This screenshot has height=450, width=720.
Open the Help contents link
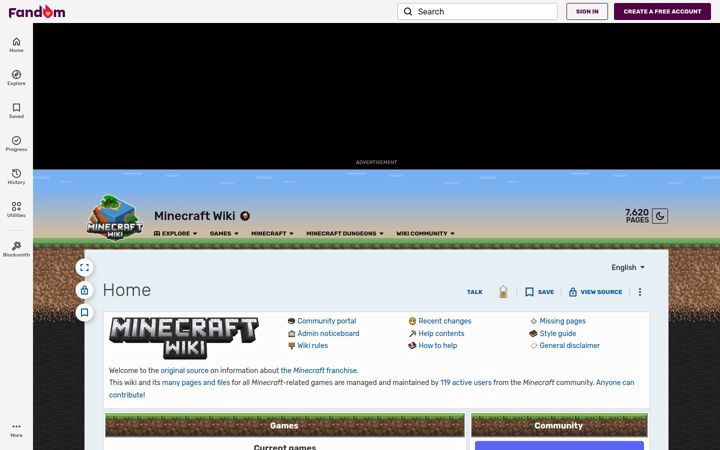click(x=441, y=333)
